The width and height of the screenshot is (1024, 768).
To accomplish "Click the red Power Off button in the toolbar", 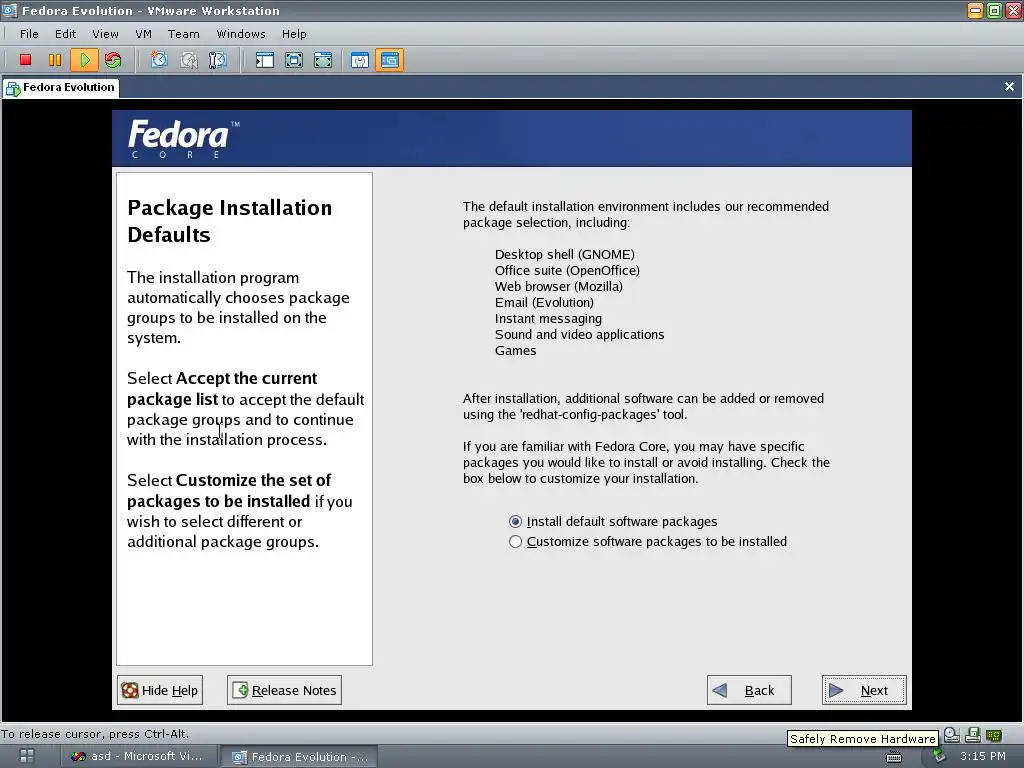I will coord(25,60).
